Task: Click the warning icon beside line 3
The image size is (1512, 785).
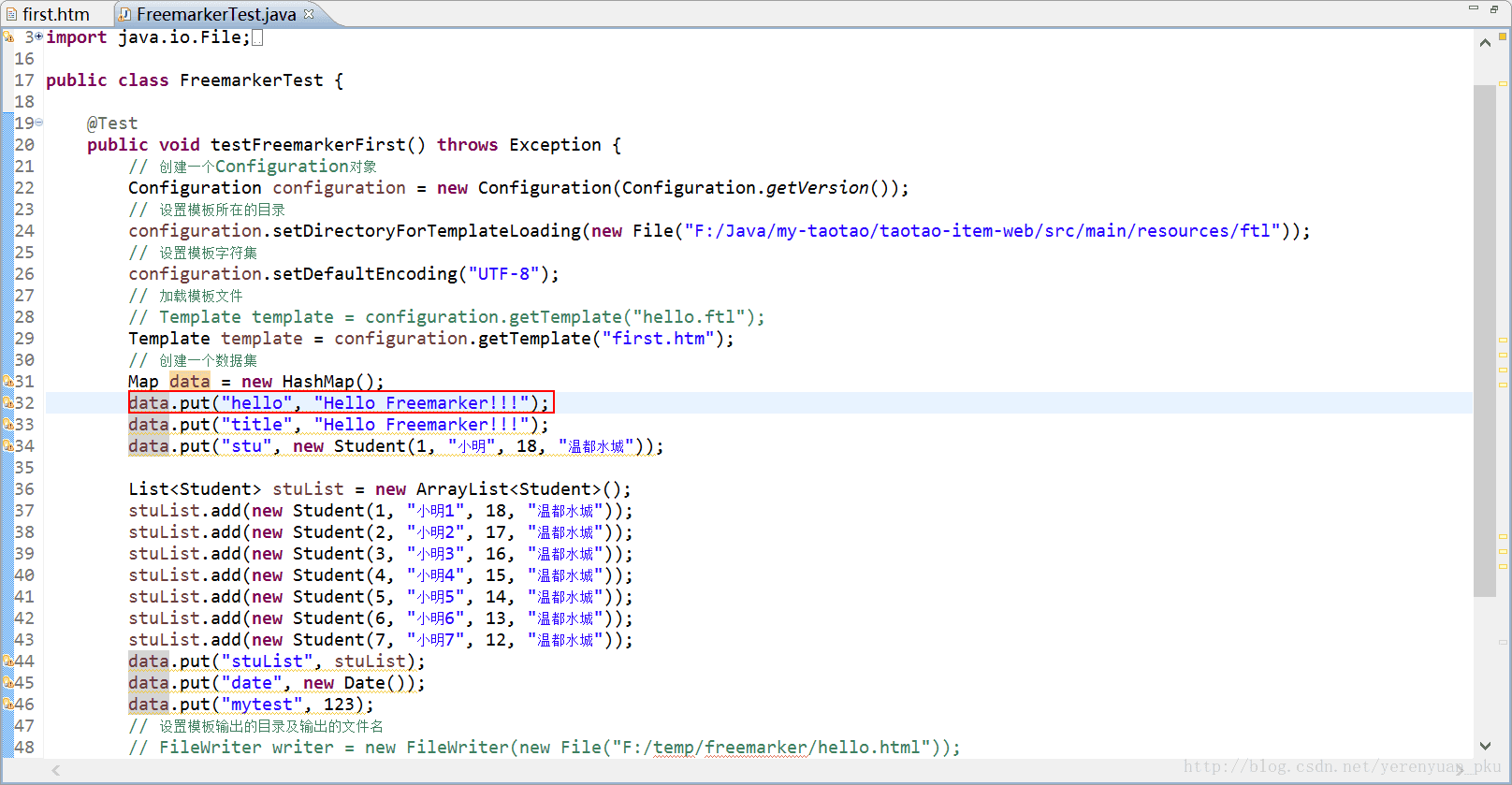Action: tap(7, 37)
